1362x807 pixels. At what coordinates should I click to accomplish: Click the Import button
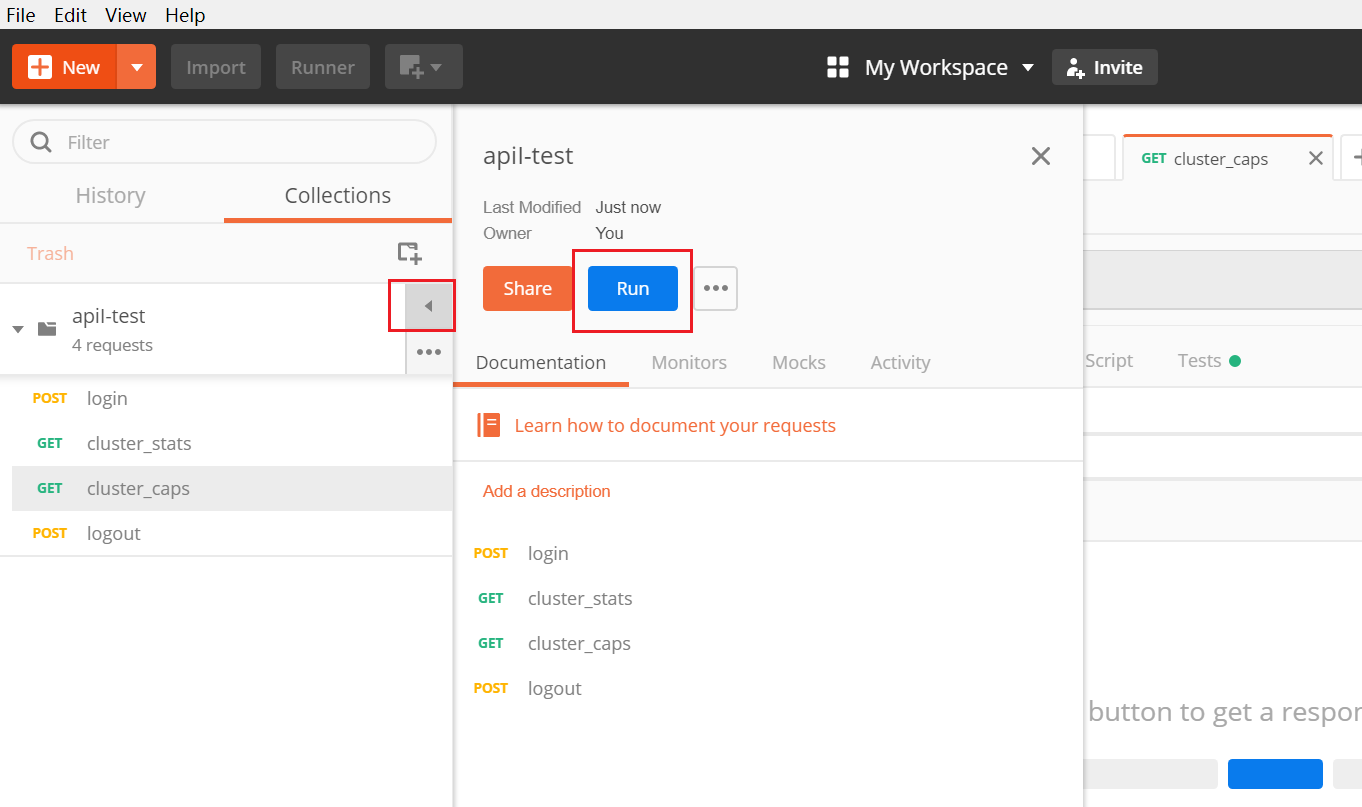(x=216, y=67)
